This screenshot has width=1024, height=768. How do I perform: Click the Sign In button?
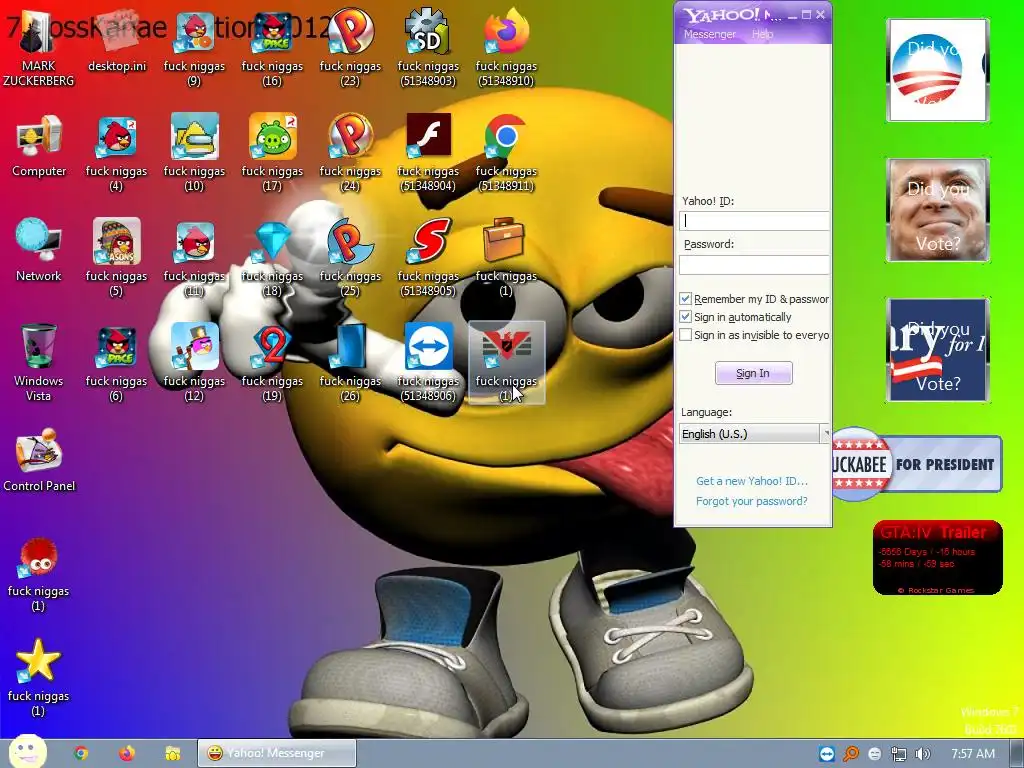point(754,373)
